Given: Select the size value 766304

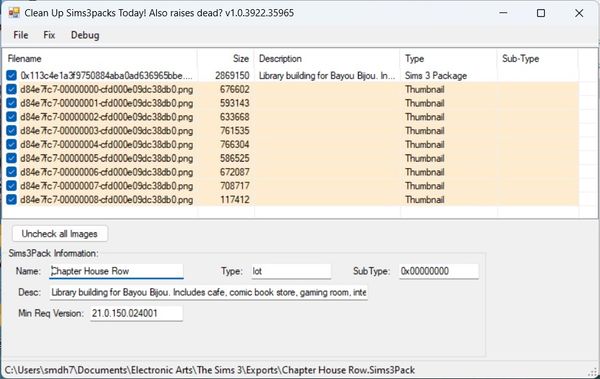Looking at the screenshot, I should 235,144.
